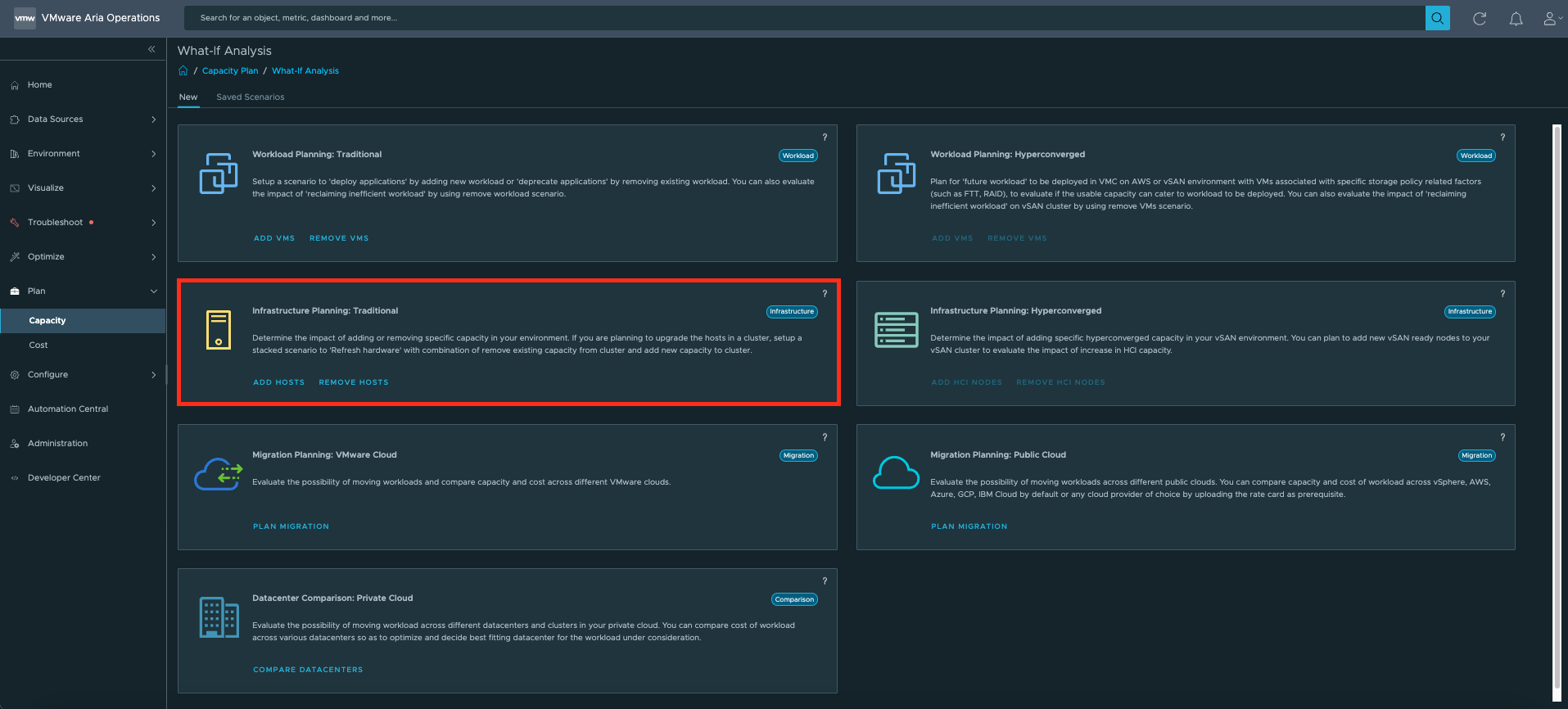Click the What-If Analysis breadcrumb link
The width and height of the screenshot is (1568, 709).
pos(305,71)
